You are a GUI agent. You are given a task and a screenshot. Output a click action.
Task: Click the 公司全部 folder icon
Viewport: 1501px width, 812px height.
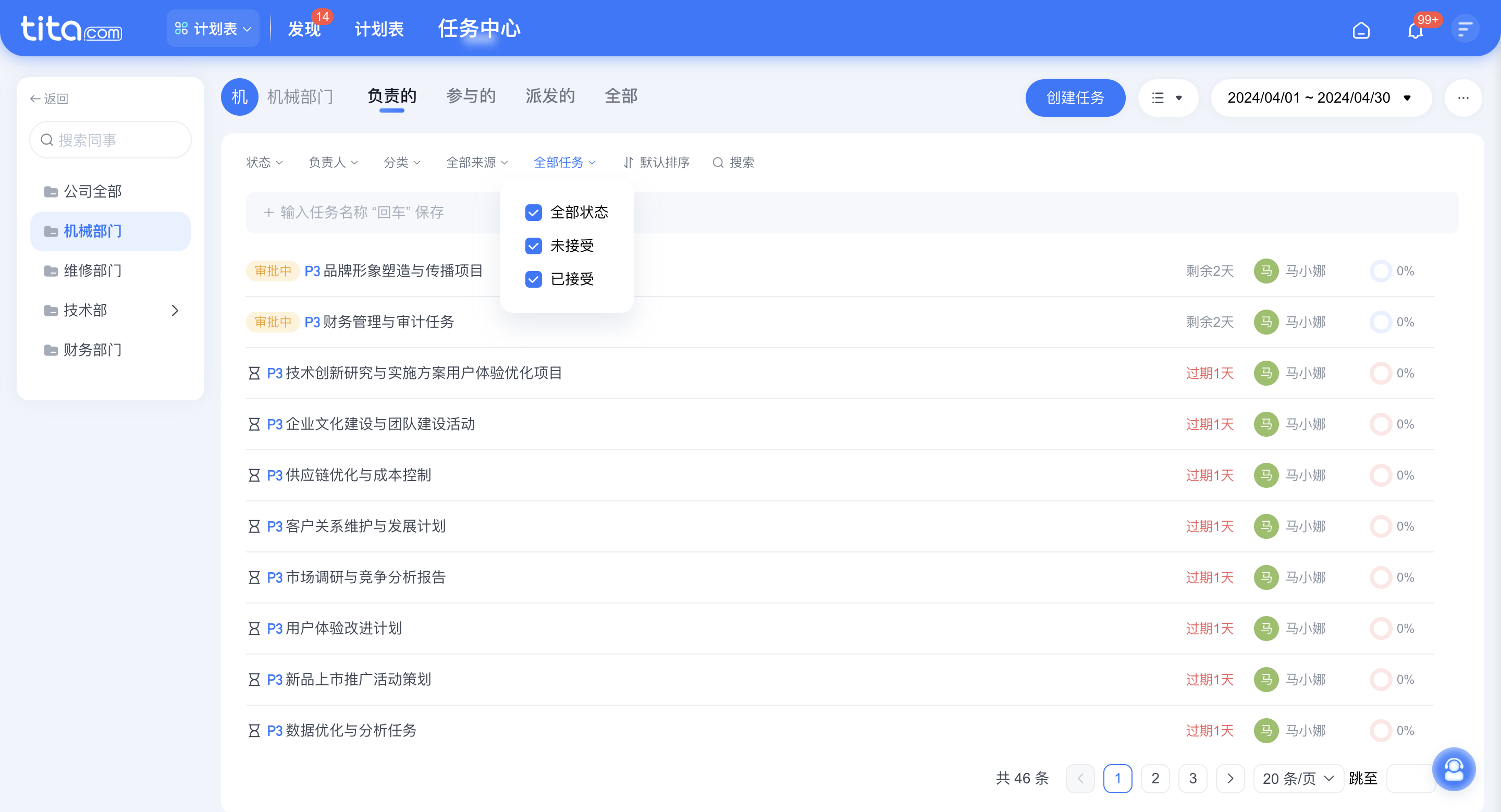tap(51, 192)
